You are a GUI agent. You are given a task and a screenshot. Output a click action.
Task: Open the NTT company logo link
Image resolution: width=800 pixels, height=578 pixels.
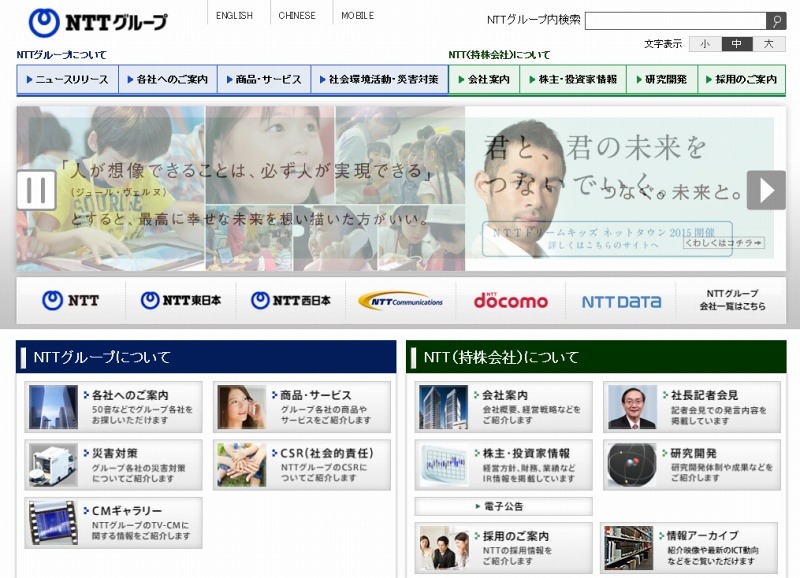pyautogui.click(x=70, y=300)
